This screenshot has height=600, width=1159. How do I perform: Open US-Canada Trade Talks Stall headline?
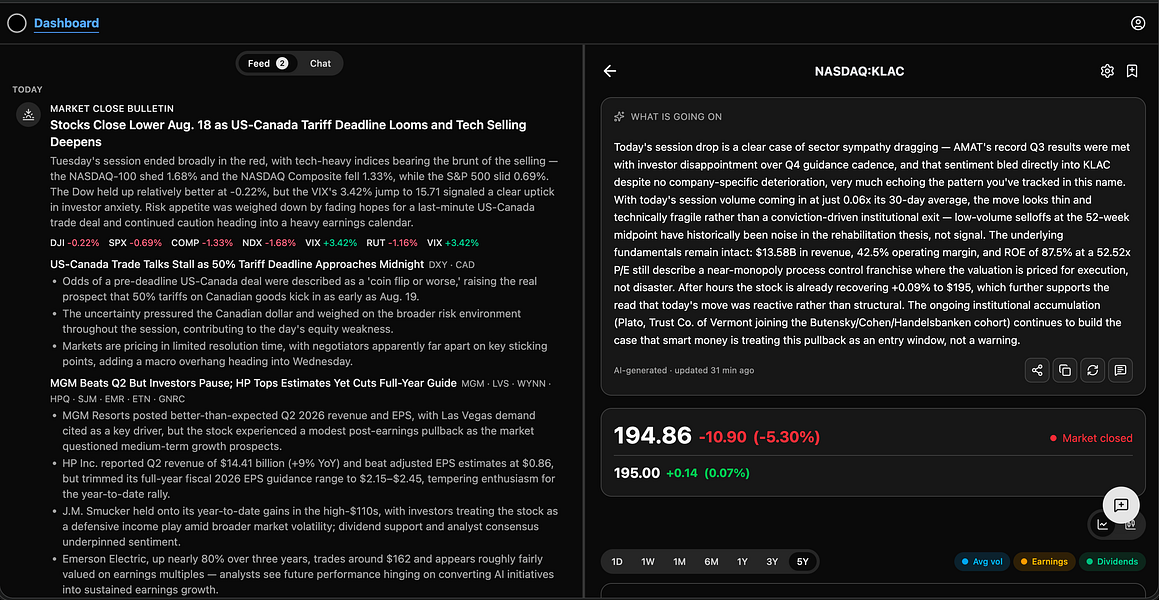[237, 264]
